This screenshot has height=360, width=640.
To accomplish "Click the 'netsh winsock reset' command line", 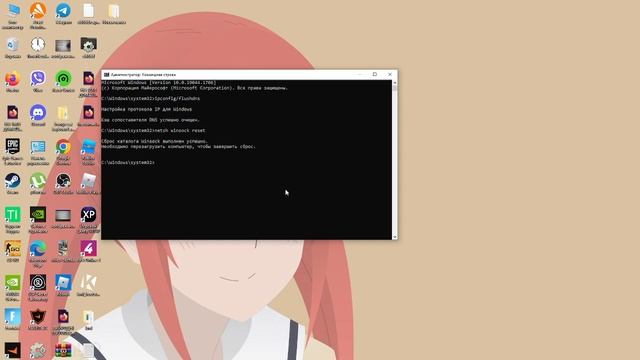I will [153, 131].
